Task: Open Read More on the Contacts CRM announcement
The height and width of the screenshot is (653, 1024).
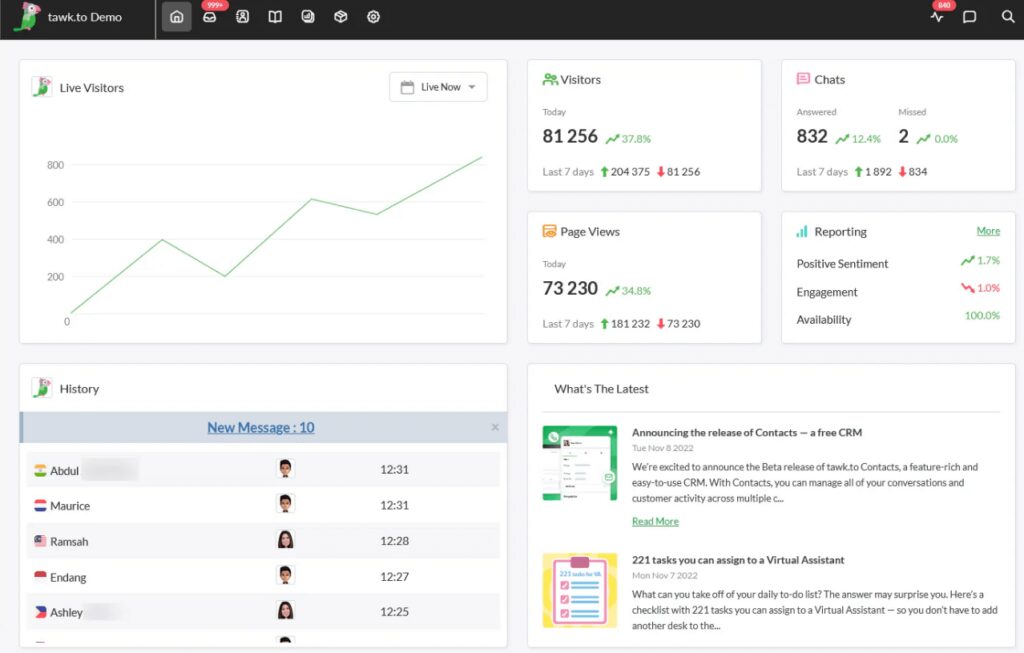Action: 655,521
